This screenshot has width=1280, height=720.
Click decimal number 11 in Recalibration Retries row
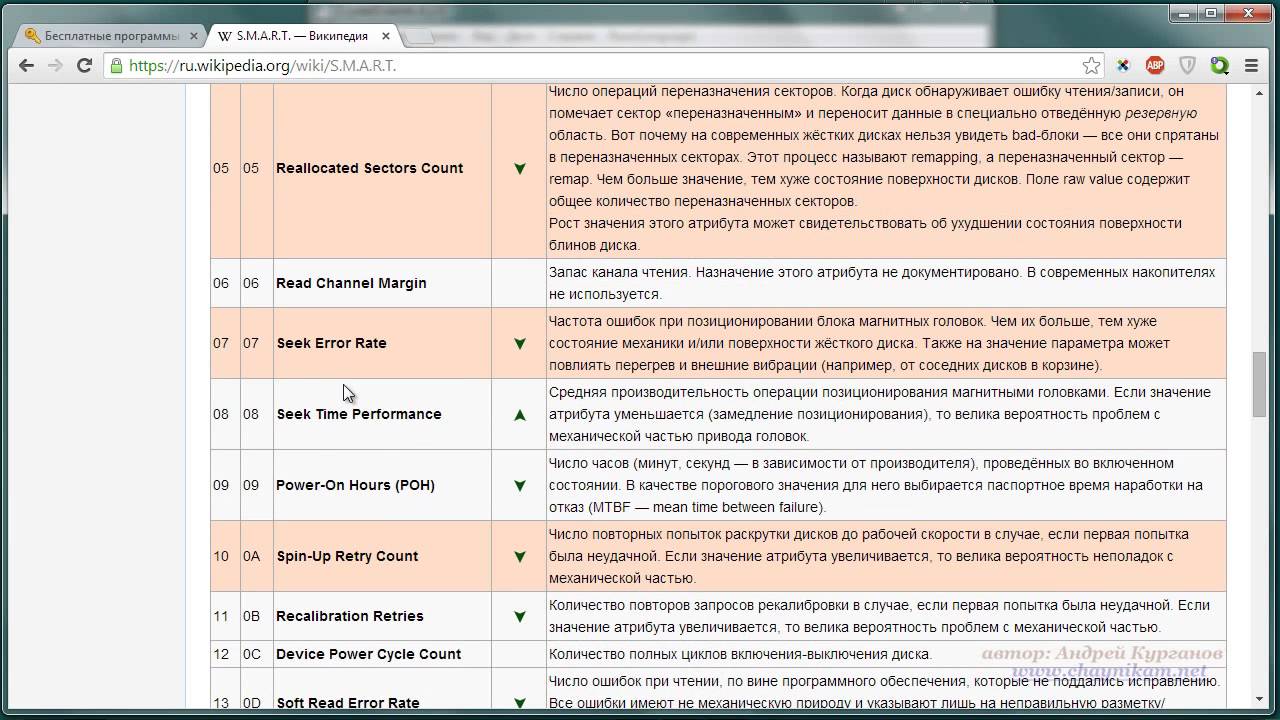click(220, 616)
